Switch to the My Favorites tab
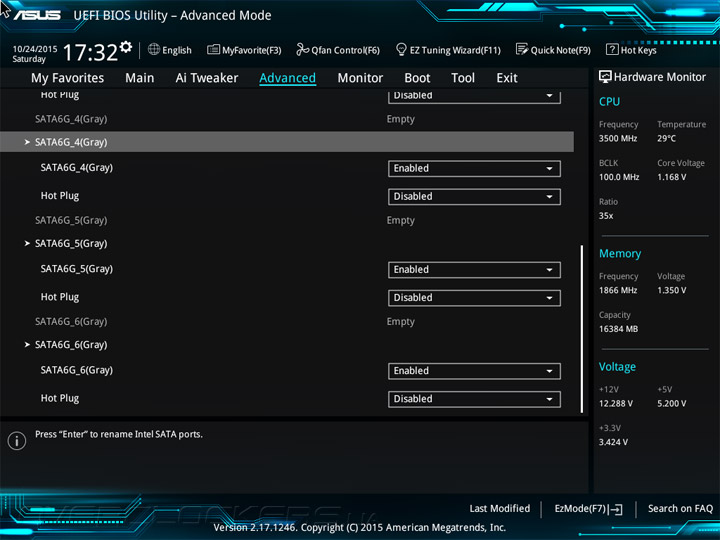This screenshot has width=720, height=540. coord(68,78)
